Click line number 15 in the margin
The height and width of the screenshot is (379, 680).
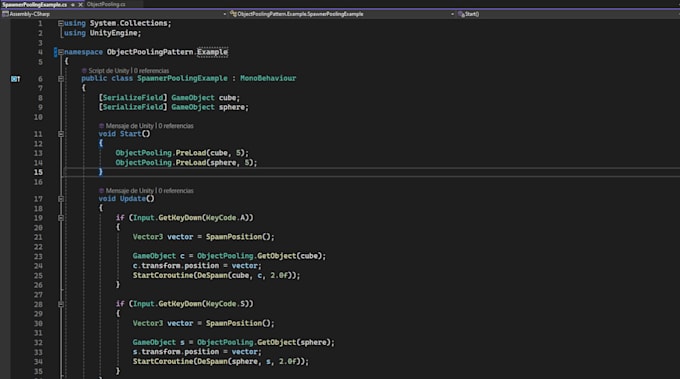[38, 173]
